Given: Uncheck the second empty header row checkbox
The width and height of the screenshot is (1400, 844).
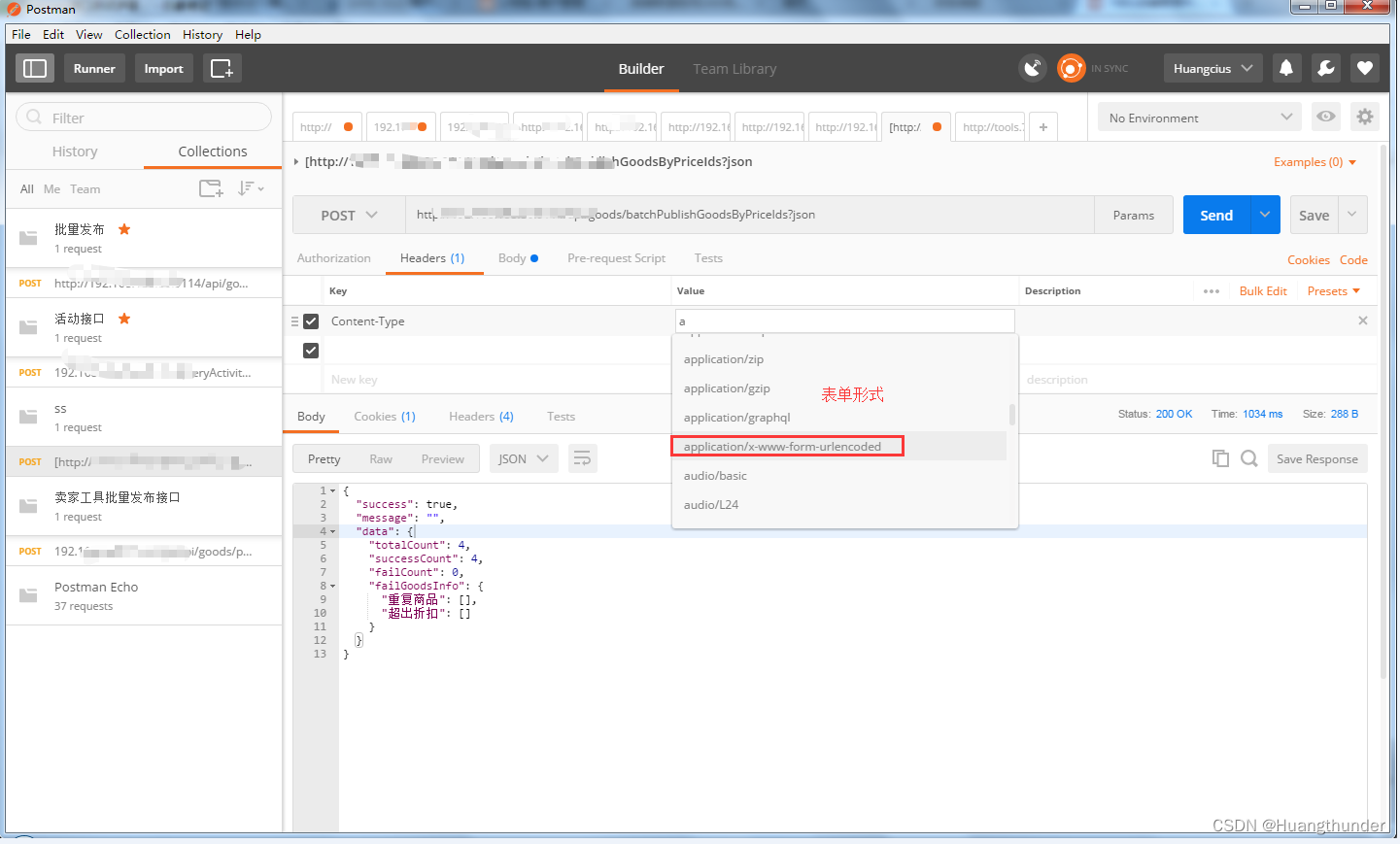Looking at the screenshot, I should tap(311, 350).
